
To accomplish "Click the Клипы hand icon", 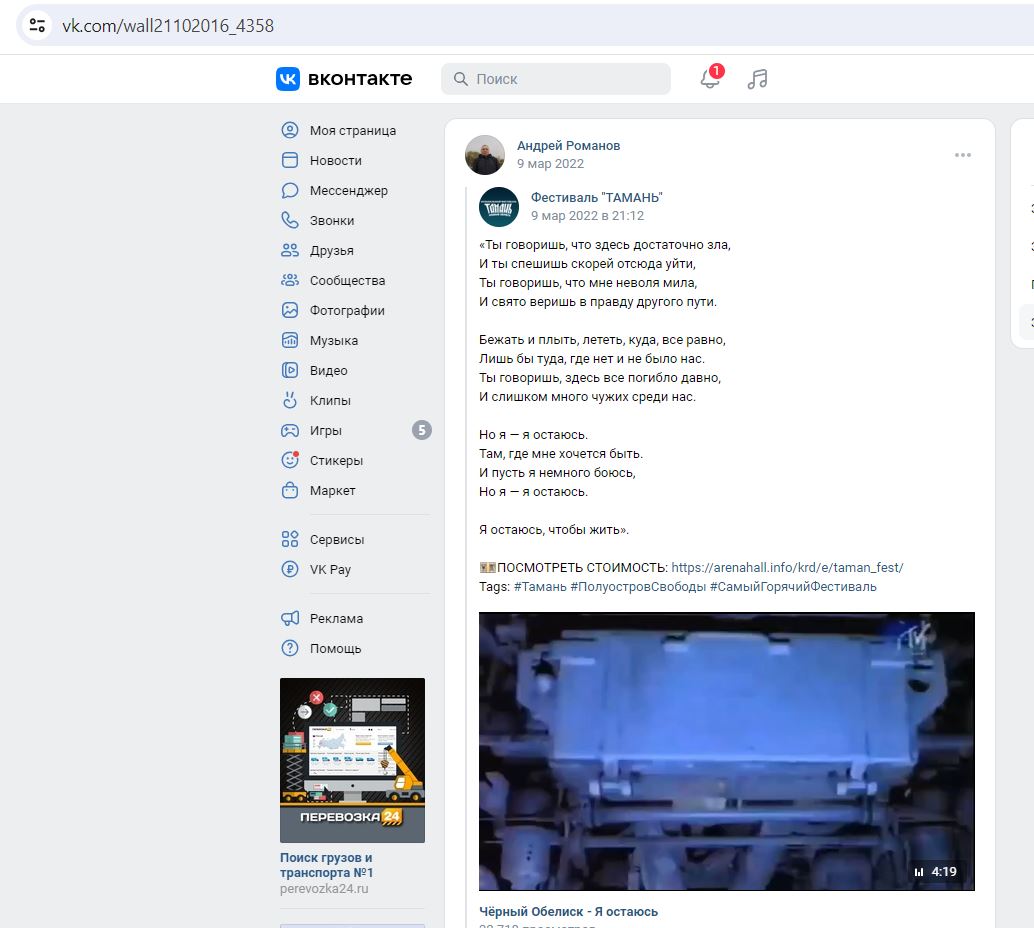I will click(x=289, y=400).
